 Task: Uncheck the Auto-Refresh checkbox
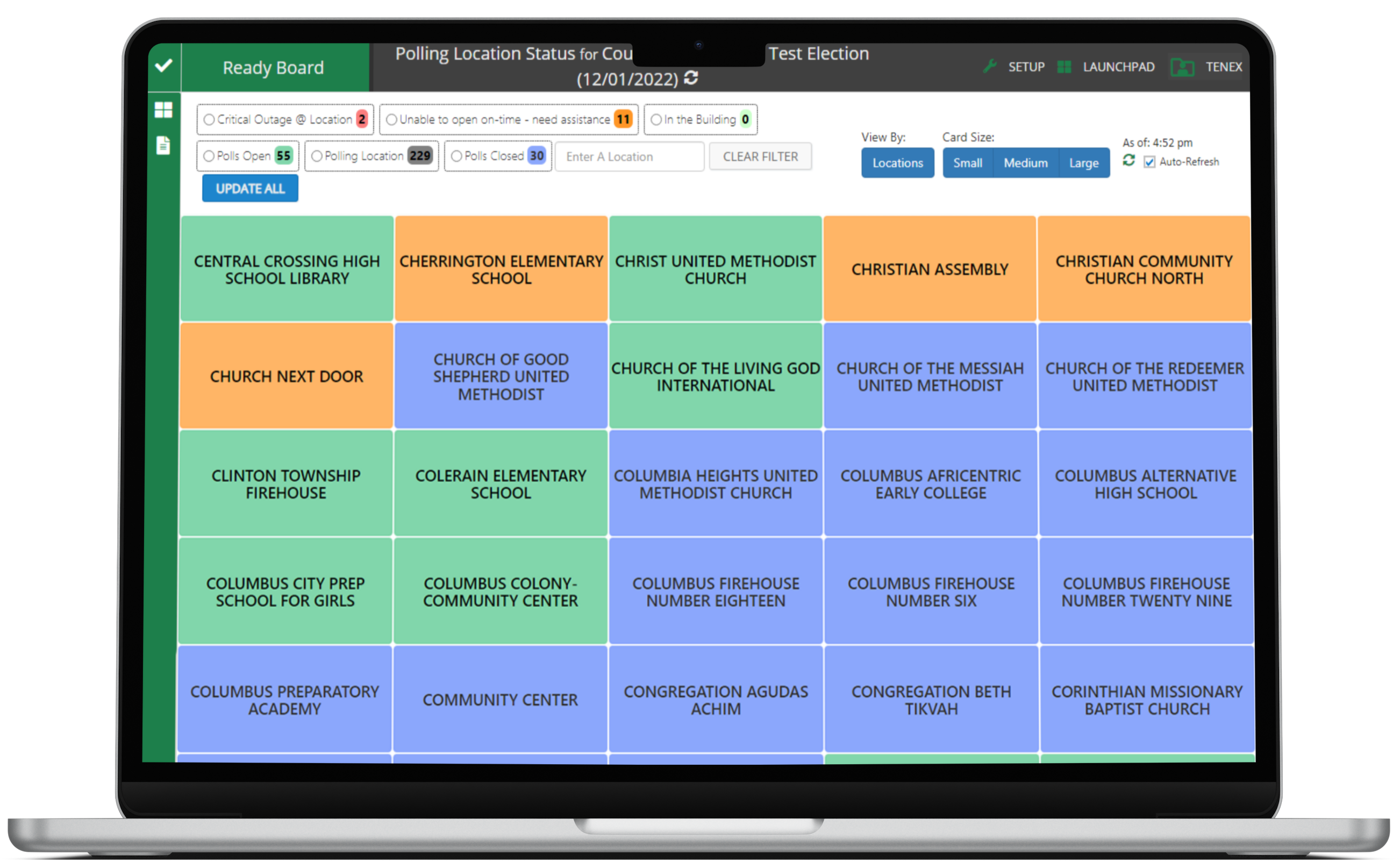tap(1149, 162)
